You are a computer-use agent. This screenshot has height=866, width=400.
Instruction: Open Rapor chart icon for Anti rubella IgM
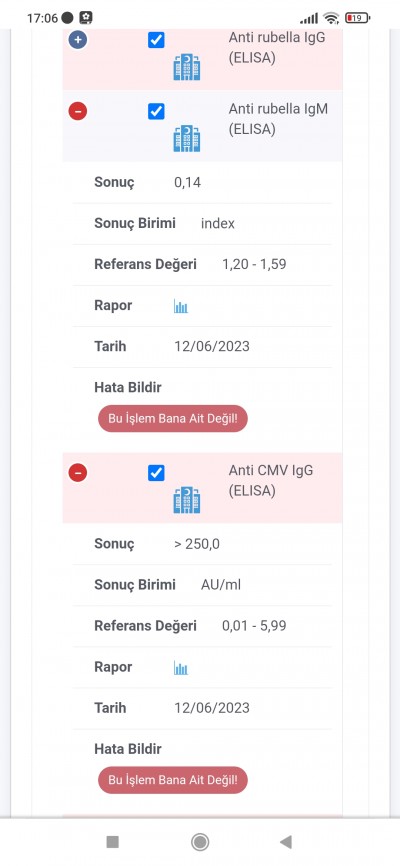pos(181,307)
